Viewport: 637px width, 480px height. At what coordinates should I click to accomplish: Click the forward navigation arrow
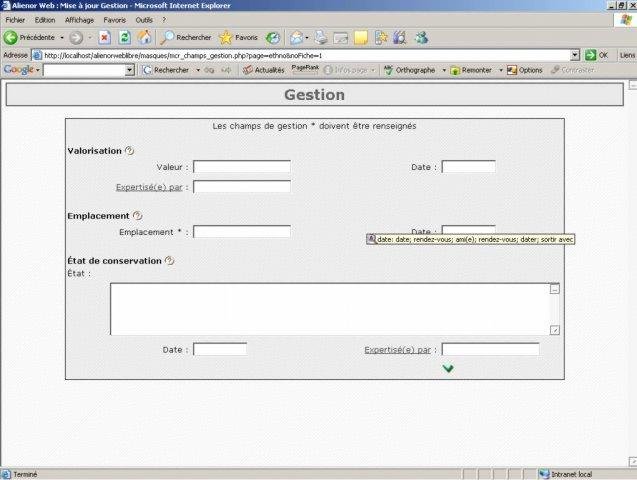point(76,38)
